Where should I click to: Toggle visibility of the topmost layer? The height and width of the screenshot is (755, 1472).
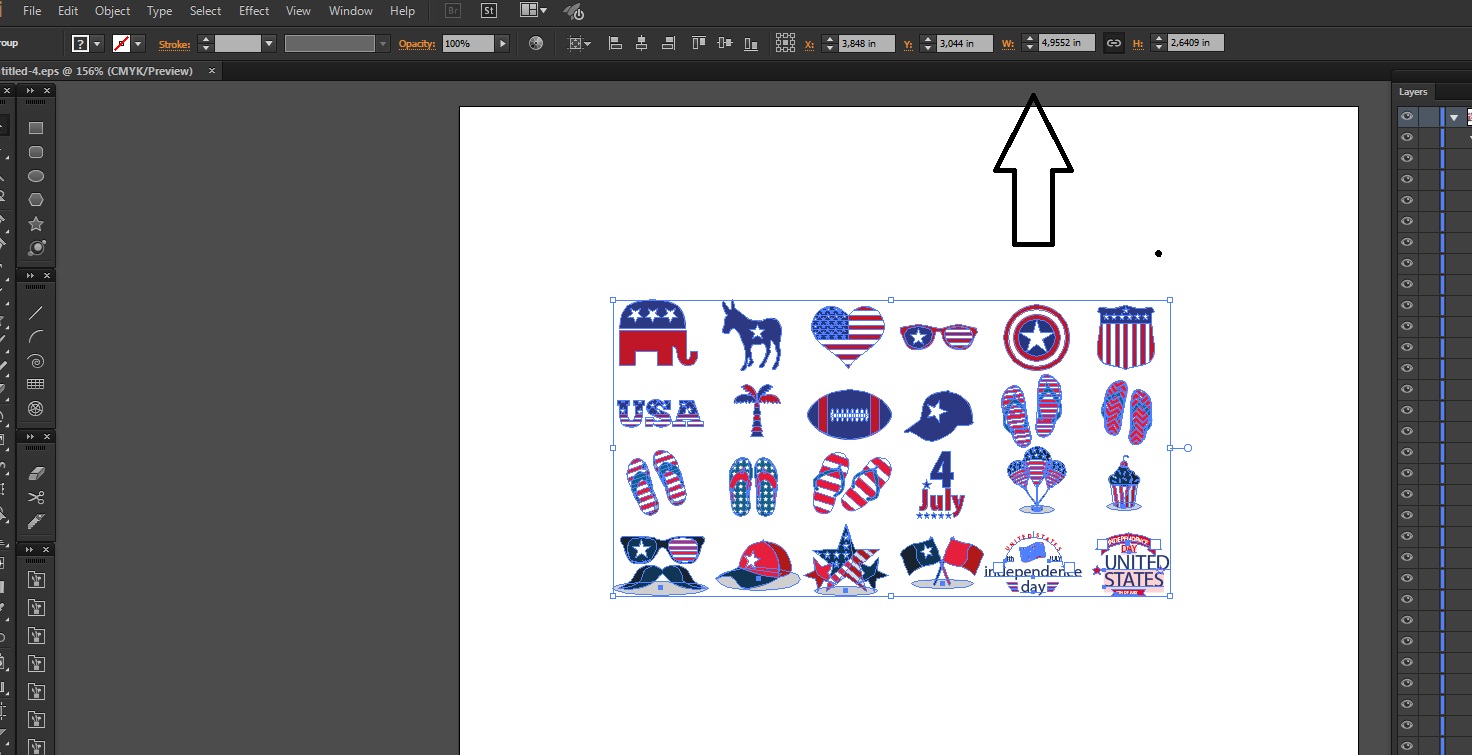[1407, 116]
